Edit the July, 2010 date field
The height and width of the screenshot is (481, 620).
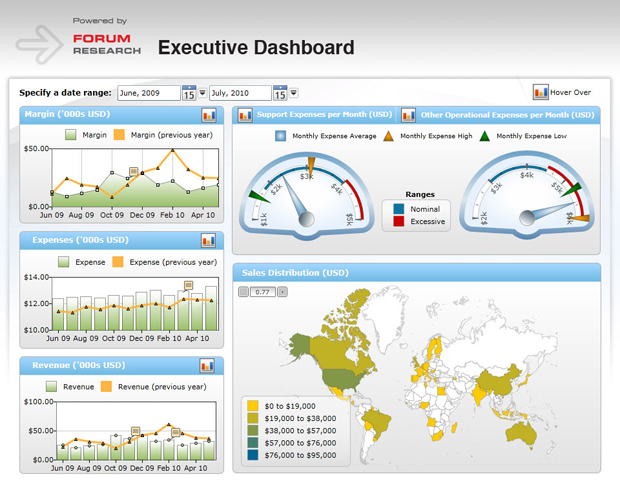tap(240, 93)
